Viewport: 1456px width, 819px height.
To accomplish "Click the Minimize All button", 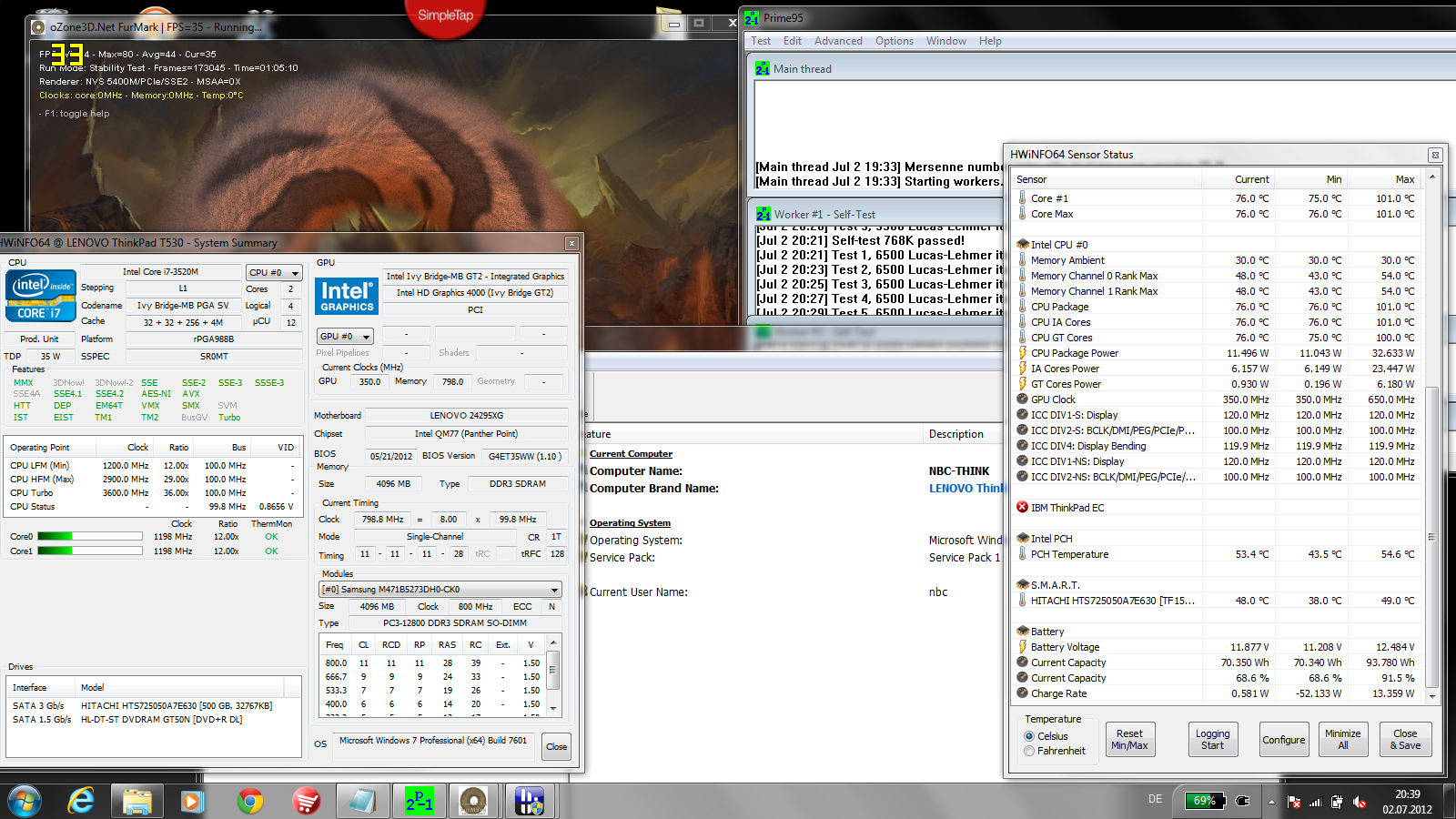I will coord(1343,740).
